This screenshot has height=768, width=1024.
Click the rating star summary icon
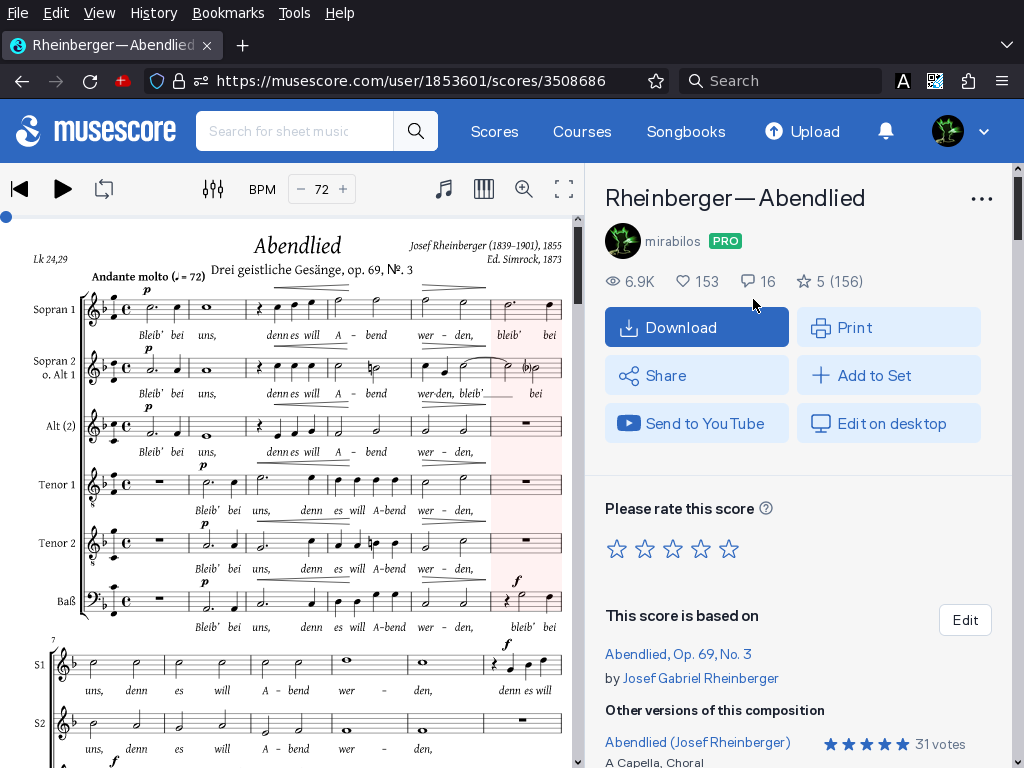coord(804,281)
